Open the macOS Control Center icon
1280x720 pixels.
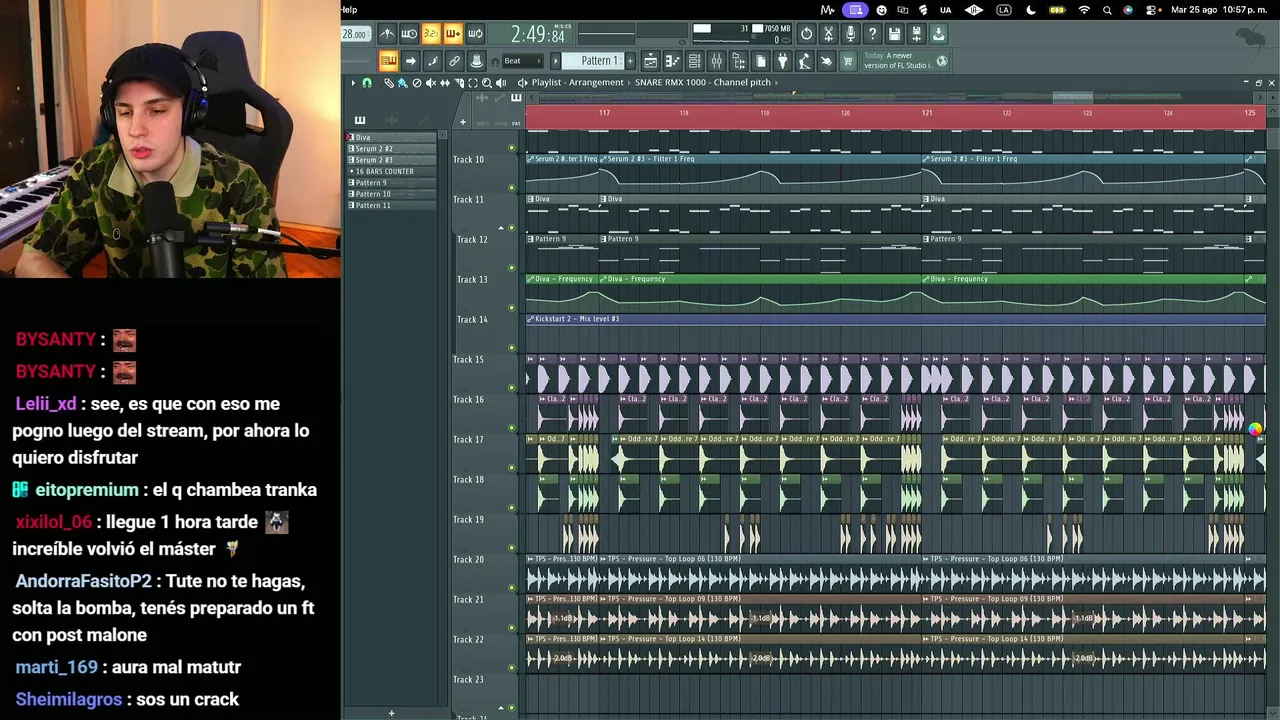(x=1151, y=10)
